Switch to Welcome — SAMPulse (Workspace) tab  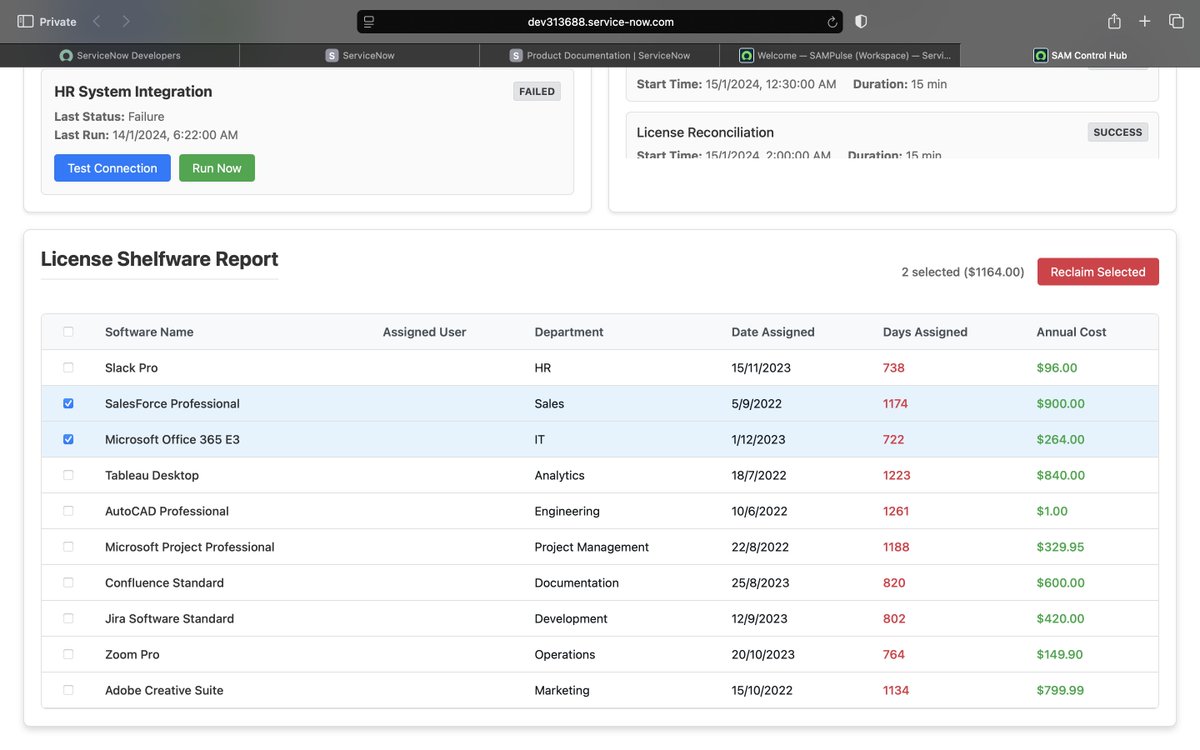[840, 56]
